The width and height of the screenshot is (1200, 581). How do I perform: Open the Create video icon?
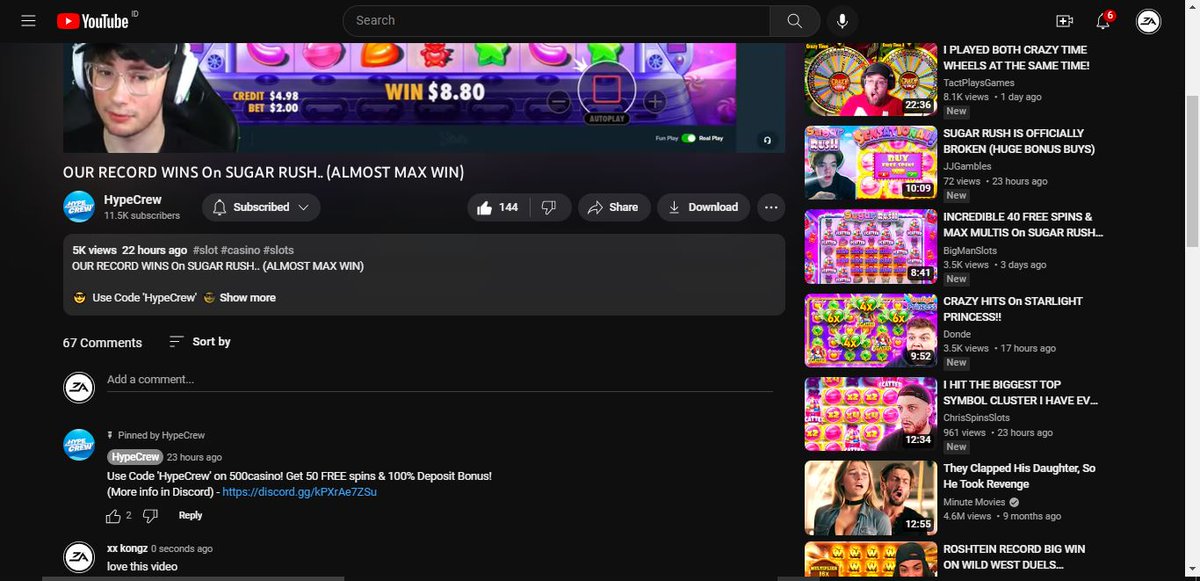(1064, 21)
